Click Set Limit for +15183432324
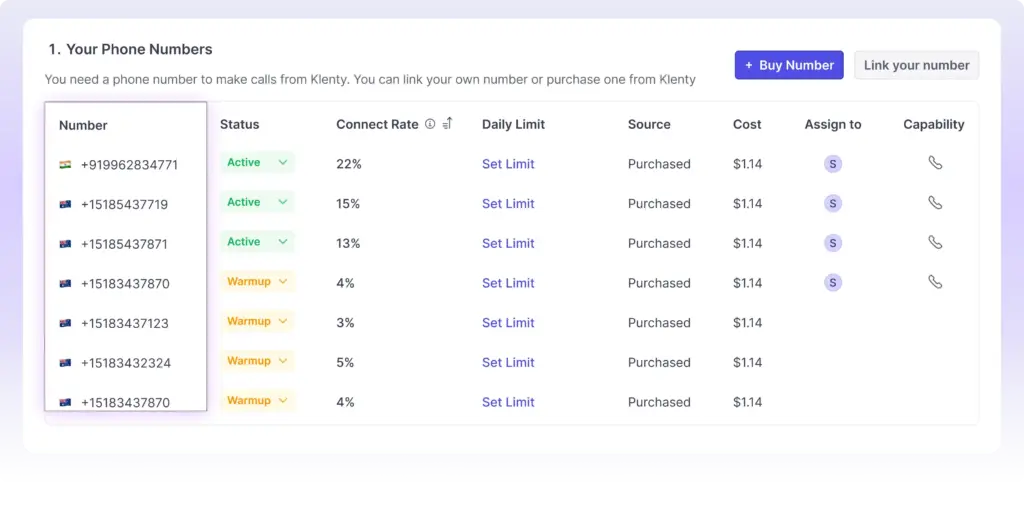1024x518 pixels. [508, 362]
